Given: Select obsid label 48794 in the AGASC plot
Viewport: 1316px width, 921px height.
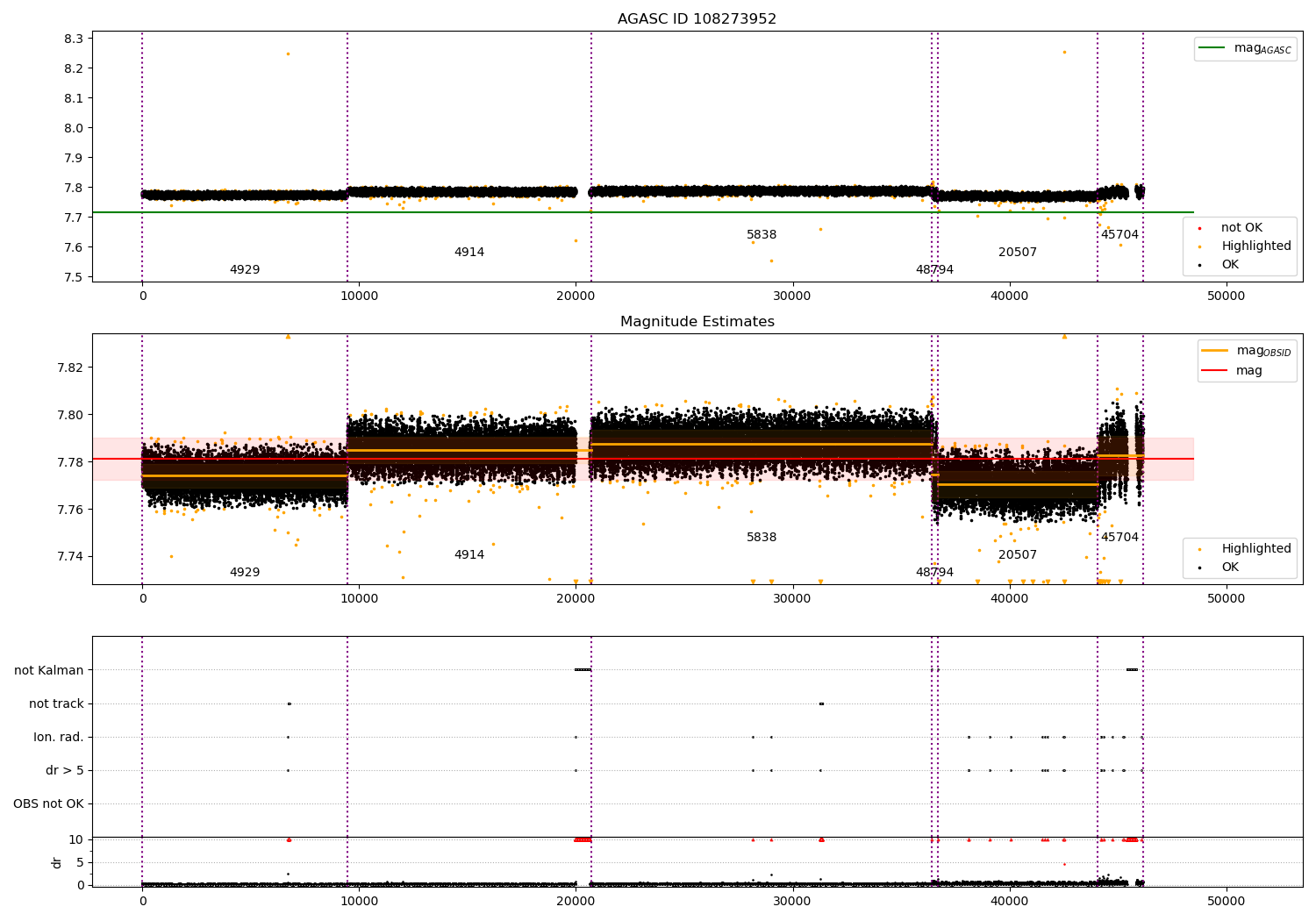Looking at the screenshot, I should pos(934,270).
